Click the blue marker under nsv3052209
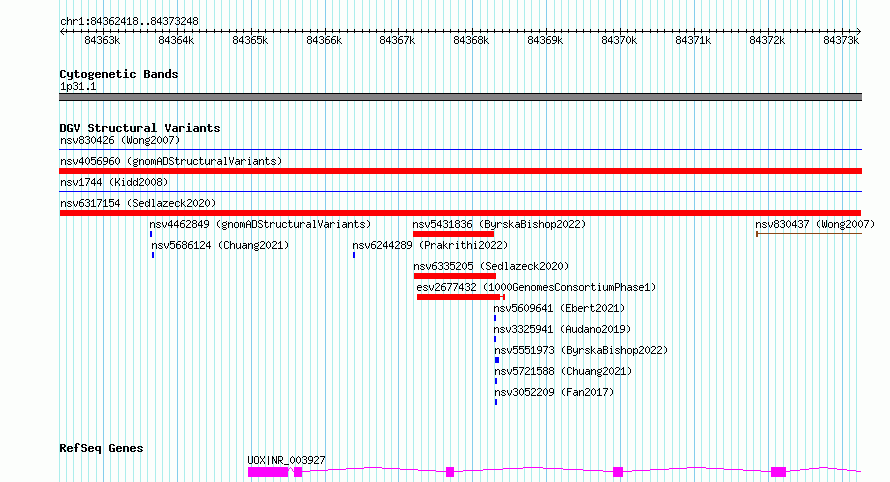This screenshot has width=890, height=482. click(496, 402)
